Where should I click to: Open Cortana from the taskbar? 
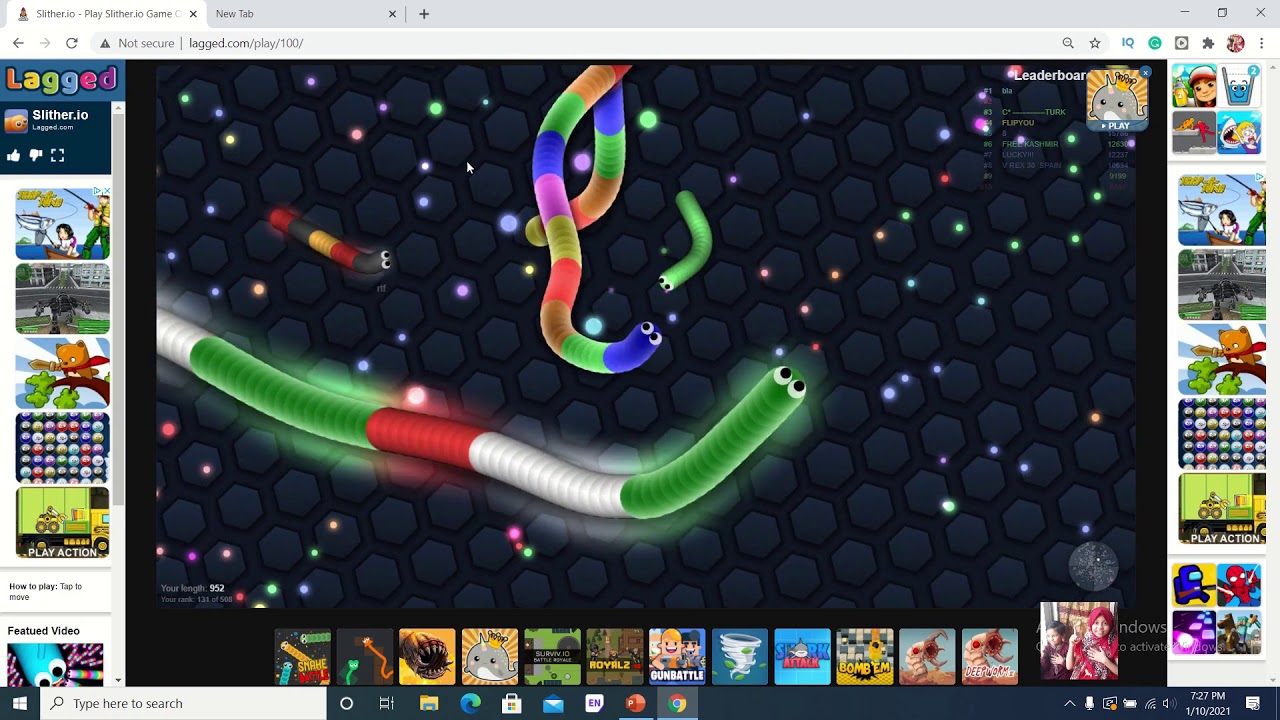346,703
